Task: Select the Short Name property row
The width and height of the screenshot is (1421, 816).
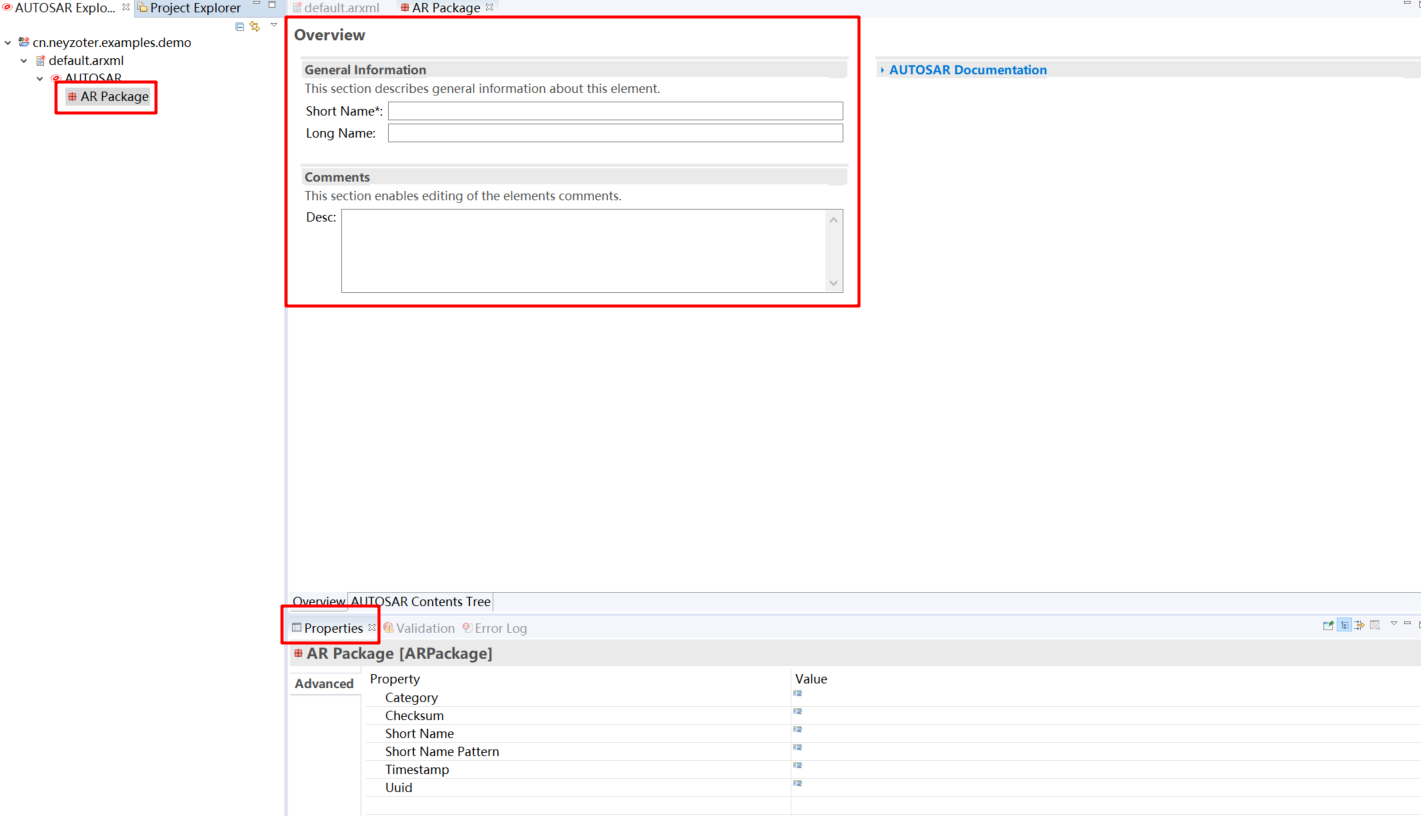Action: [x=893, y=734]
